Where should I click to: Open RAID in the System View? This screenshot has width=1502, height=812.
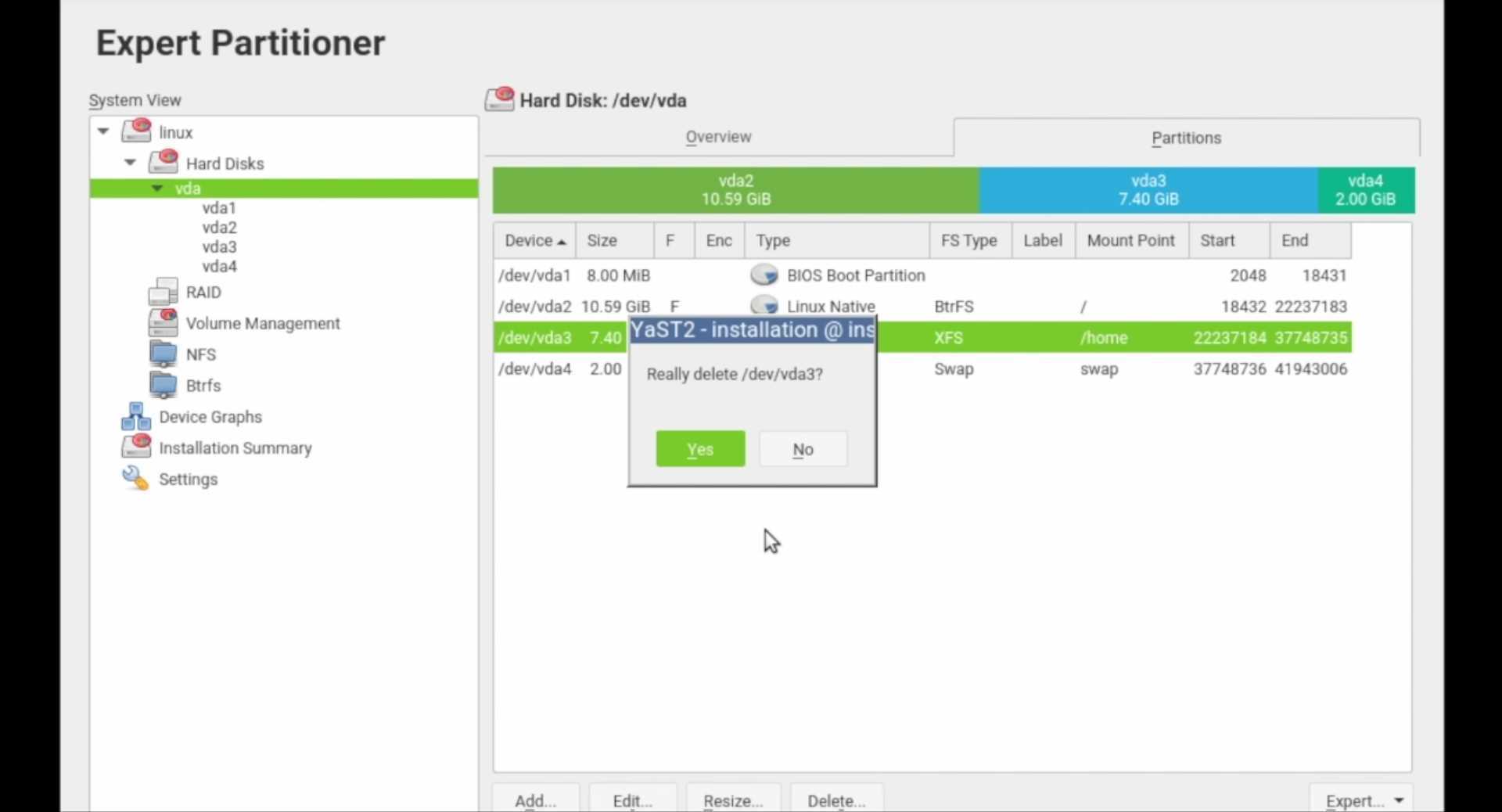(203, 293)
